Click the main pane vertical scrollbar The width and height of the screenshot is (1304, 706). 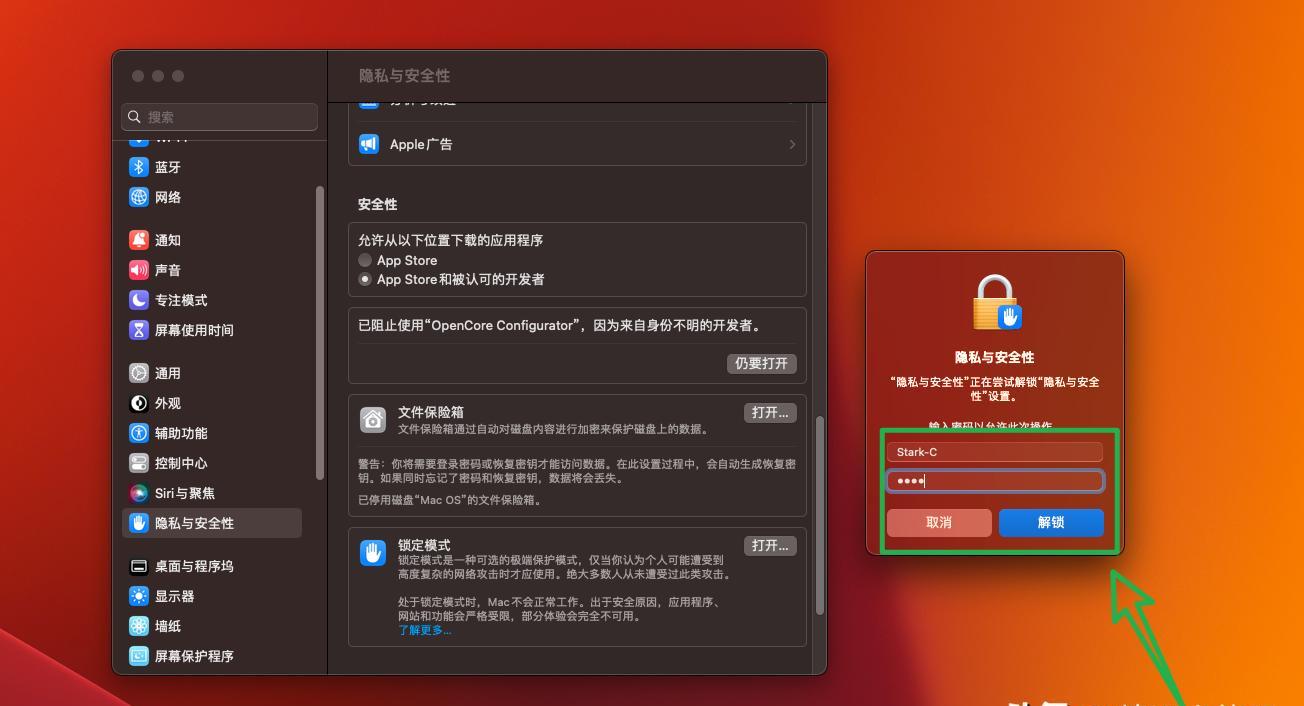point(820,515)
